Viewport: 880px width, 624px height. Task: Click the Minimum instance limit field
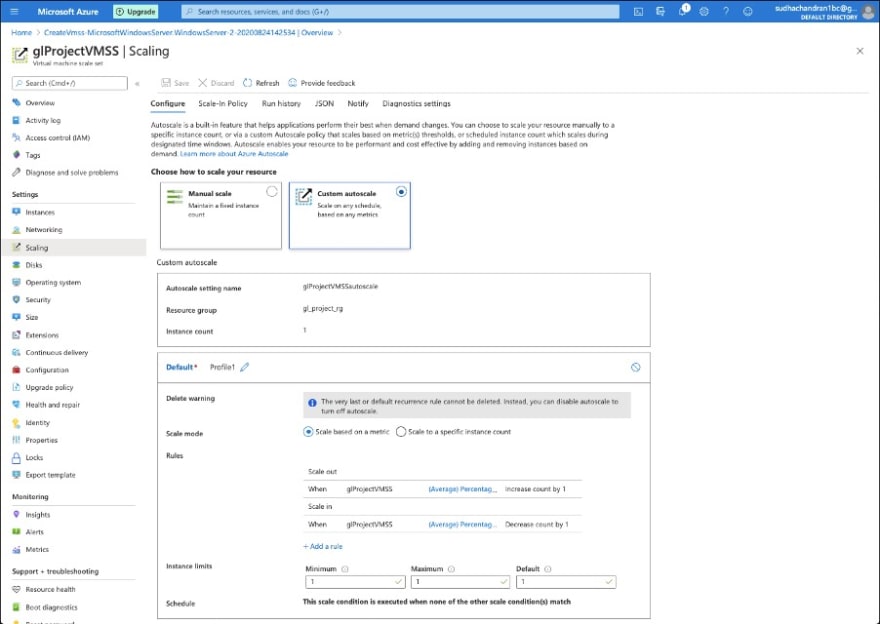pos(355,582)
